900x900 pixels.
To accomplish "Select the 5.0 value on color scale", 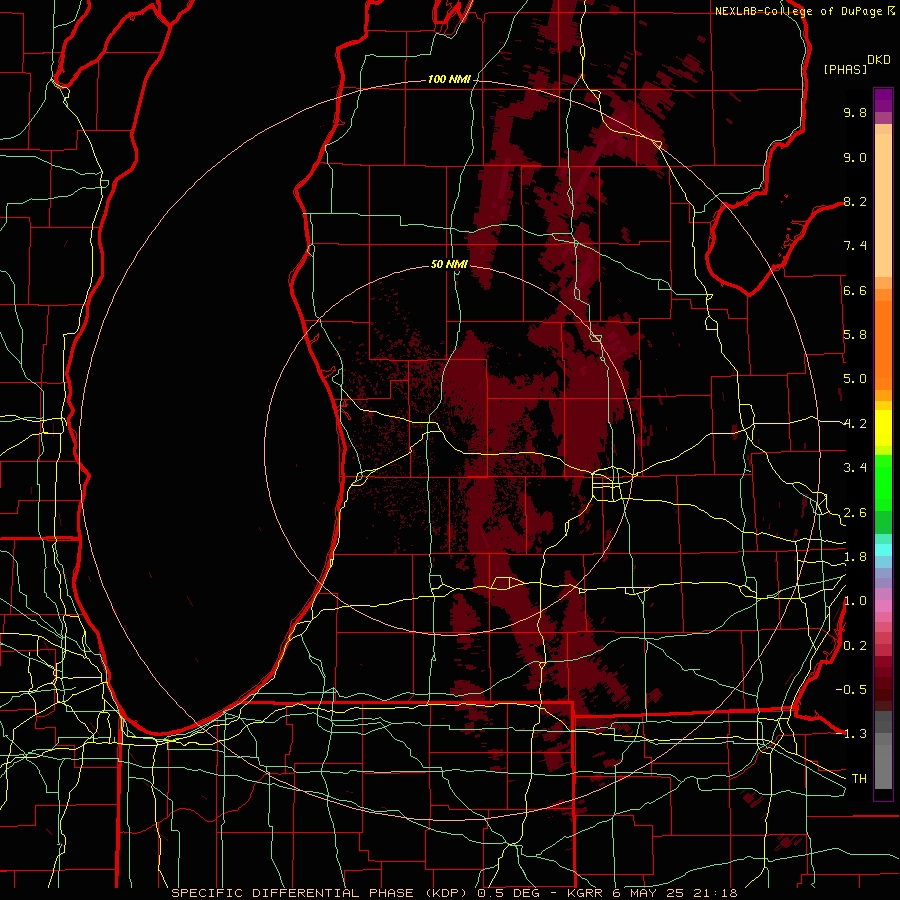I will (855, 379).
